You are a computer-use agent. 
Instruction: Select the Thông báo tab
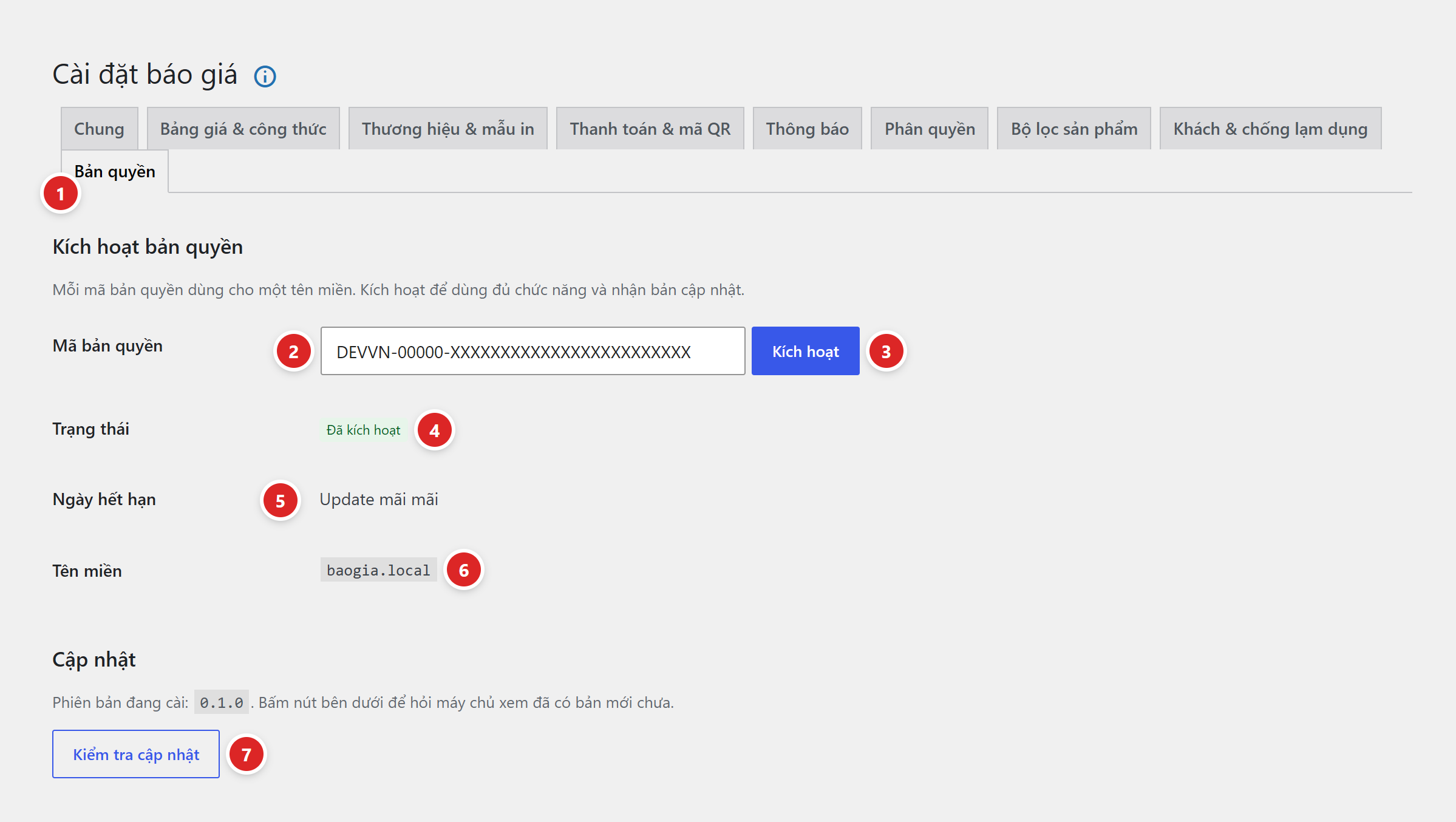tap(807, 129)
